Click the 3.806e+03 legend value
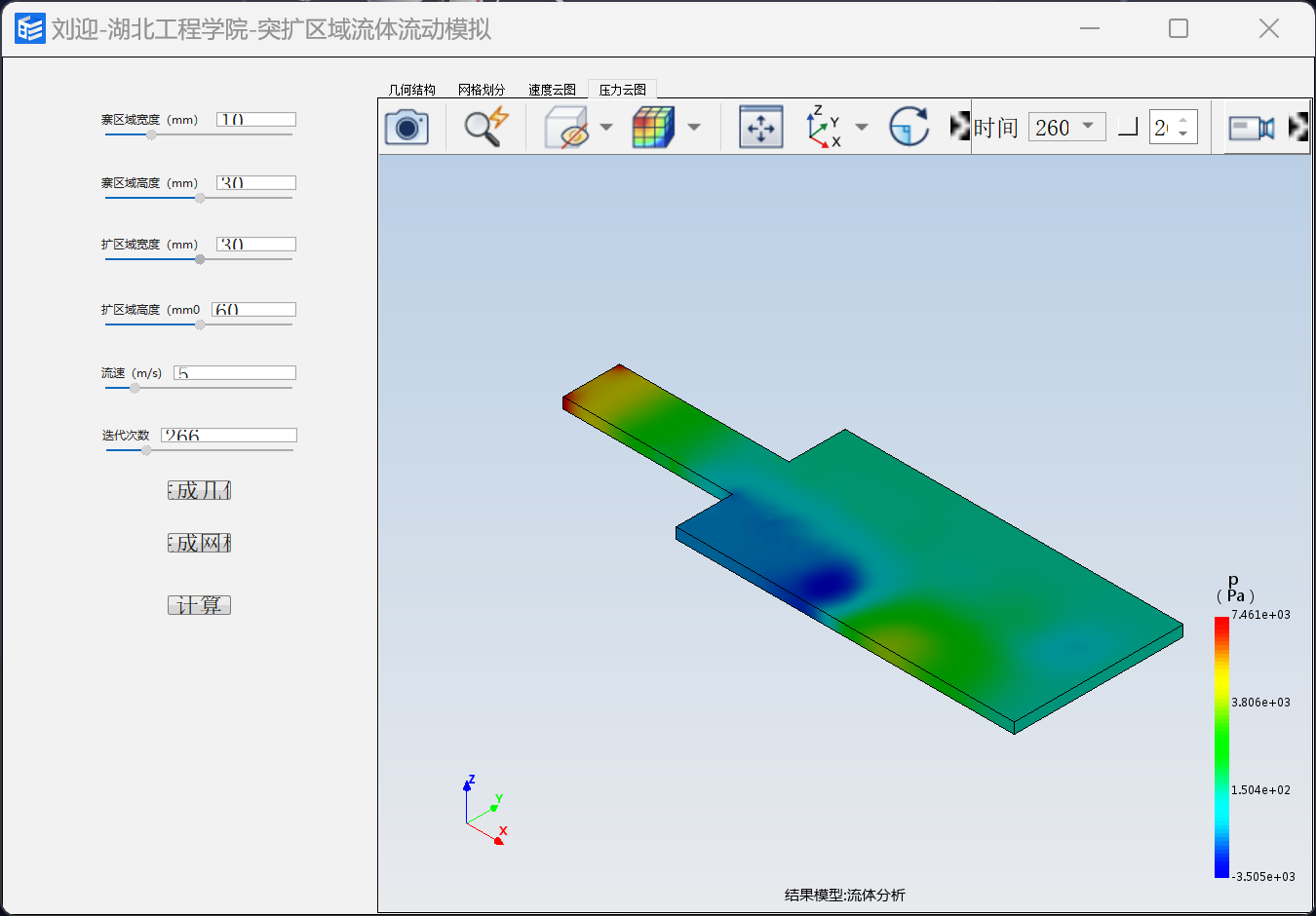This screenshot has width=1316, height=916. pyautogui.click(x=1260, y=703)
